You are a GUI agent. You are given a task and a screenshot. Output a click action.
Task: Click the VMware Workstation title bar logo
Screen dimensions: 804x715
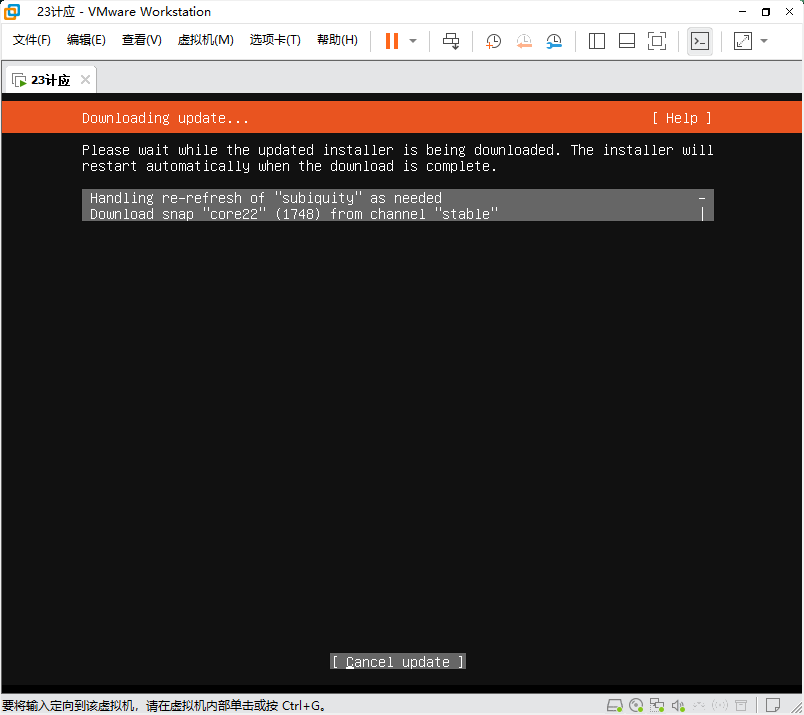(x=12, y=12)
